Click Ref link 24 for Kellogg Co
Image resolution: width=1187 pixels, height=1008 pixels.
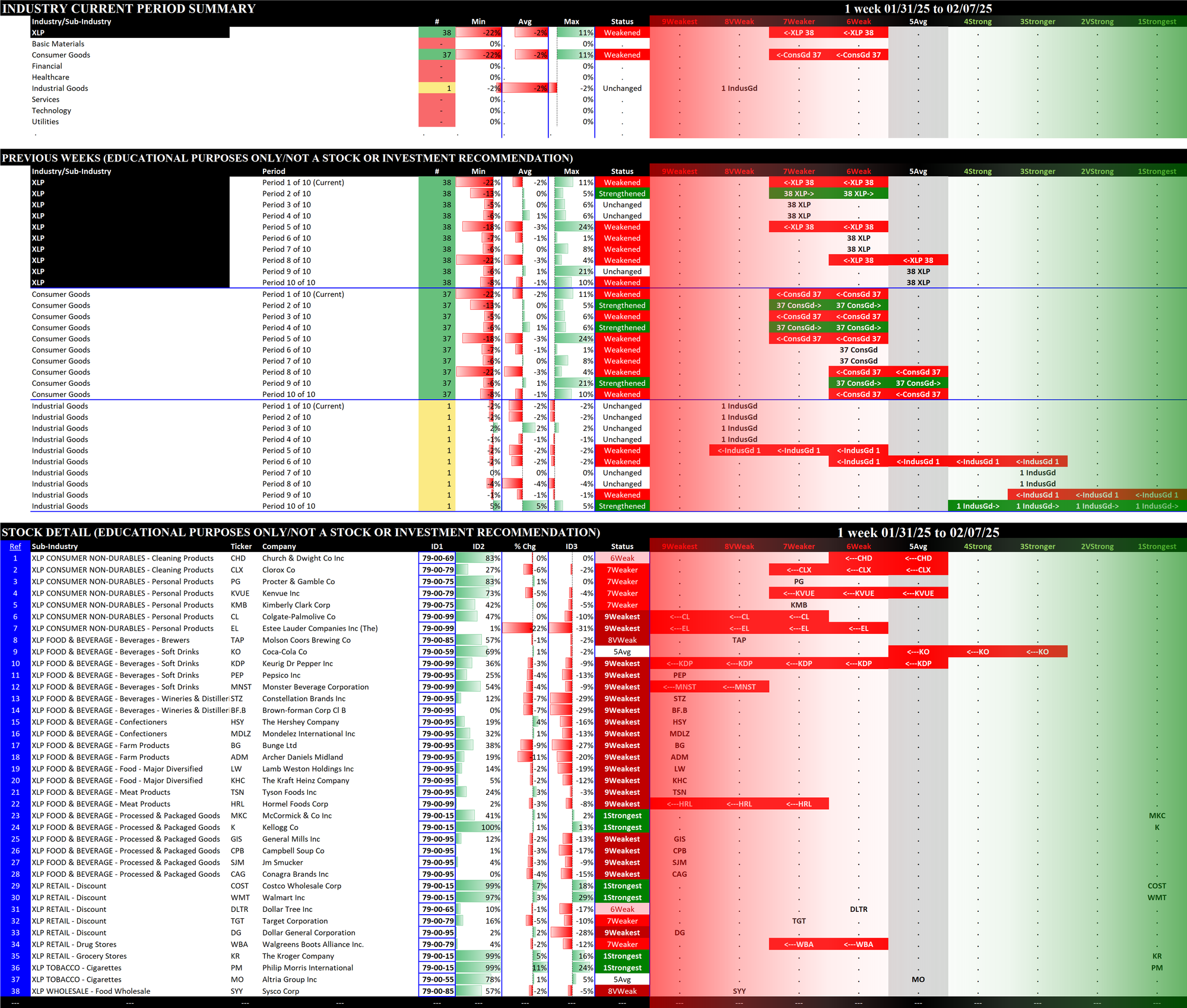15,828
